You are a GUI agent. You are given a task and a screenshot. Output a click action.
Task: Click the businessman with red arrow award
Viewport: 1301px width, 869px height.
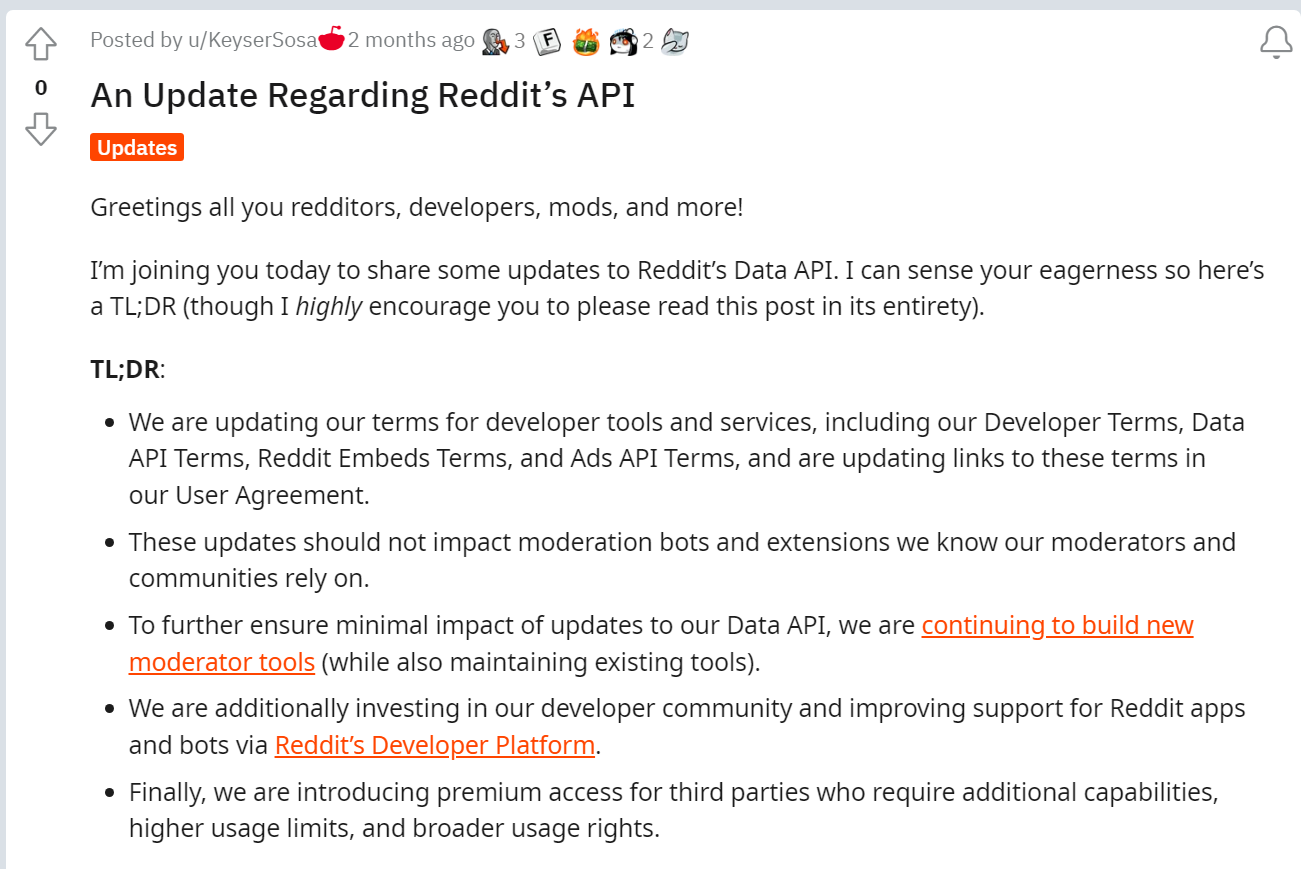tap(494, 41)
